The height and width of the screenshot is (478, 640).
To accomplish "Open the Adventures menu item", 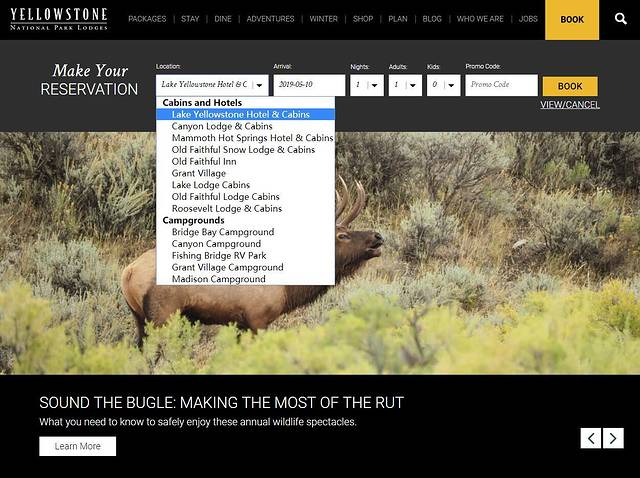I will coord(270,19).
